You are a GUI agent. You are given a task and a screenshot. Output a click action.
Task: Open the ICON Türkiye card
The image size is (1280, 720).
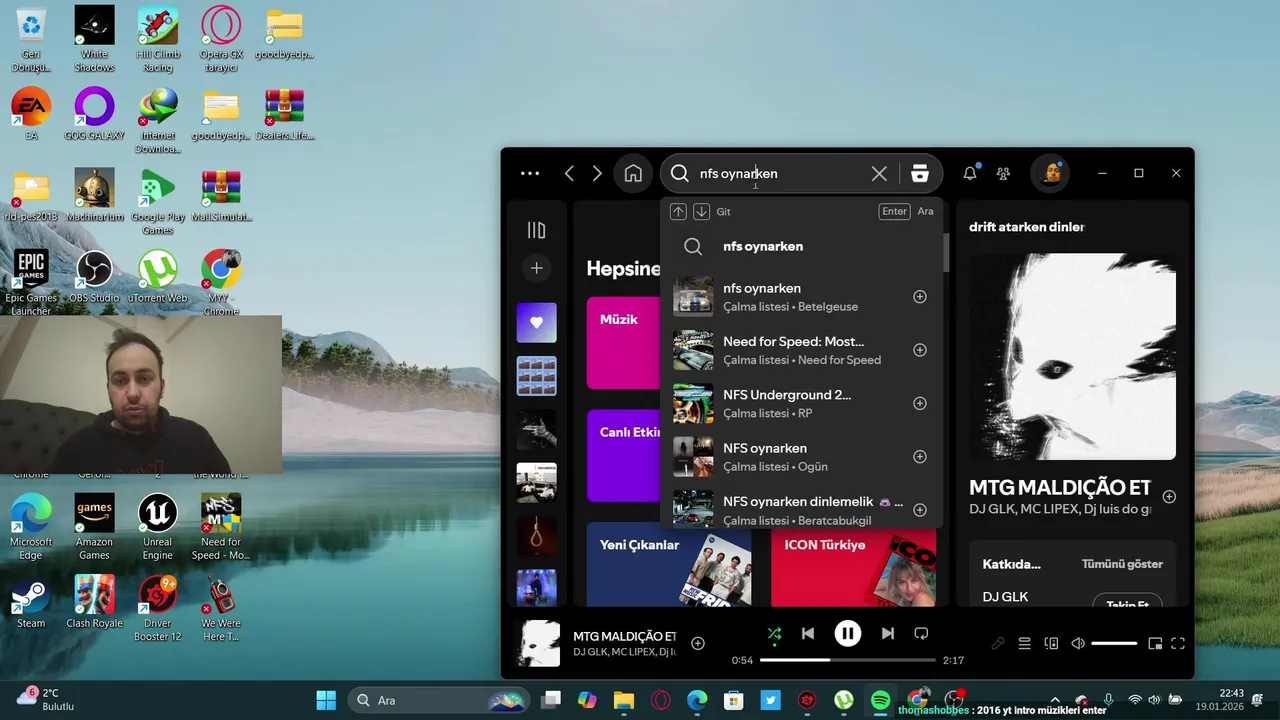tap(853, 564)
